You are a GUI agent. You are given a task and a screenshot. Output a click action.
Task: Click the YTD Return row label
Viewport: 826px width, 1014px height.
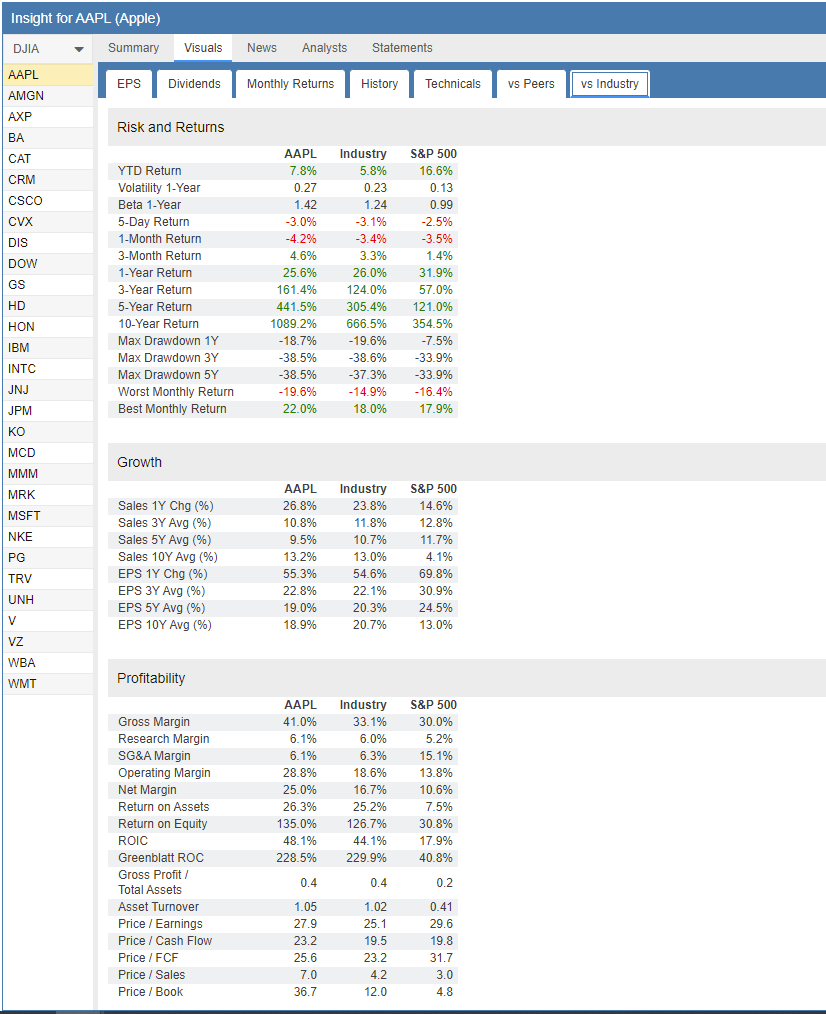[149, 171]
